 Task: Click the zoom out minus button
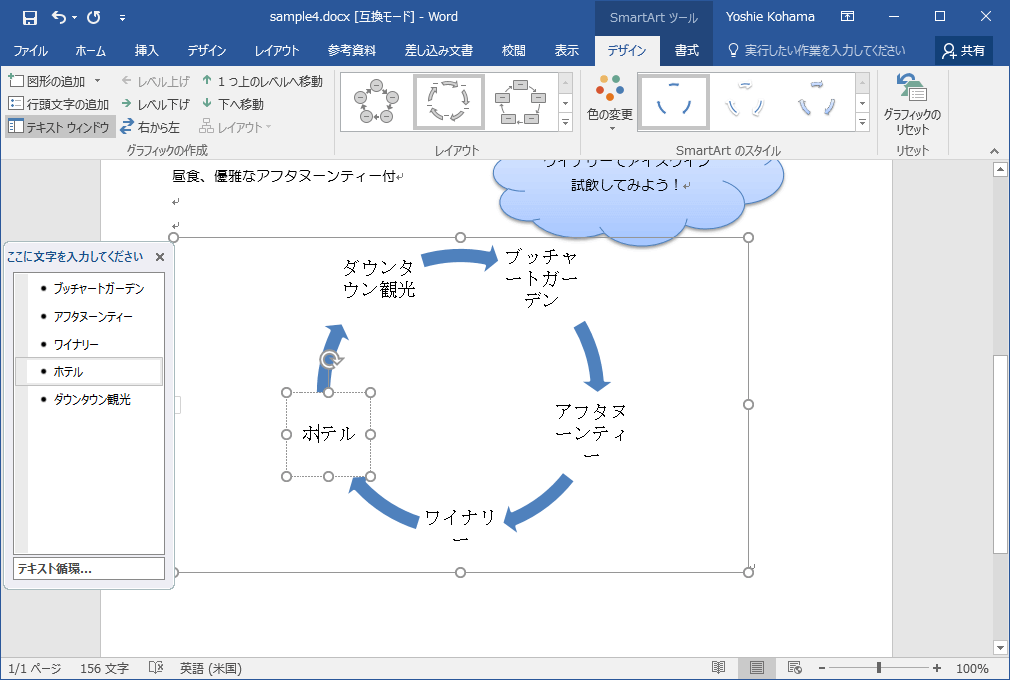point(822,668)
